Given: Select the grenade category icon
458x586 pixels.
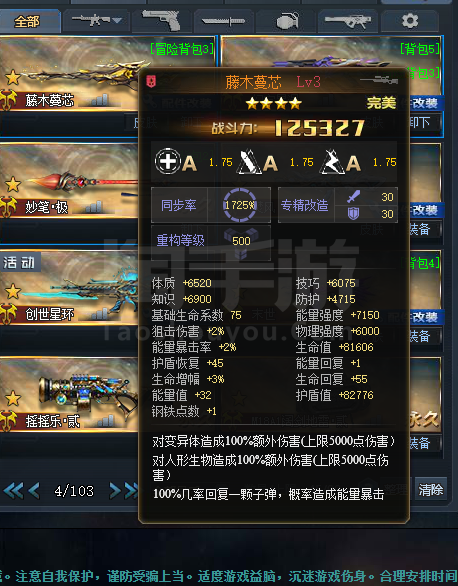Looking at the screenshot, I should 286,21.
